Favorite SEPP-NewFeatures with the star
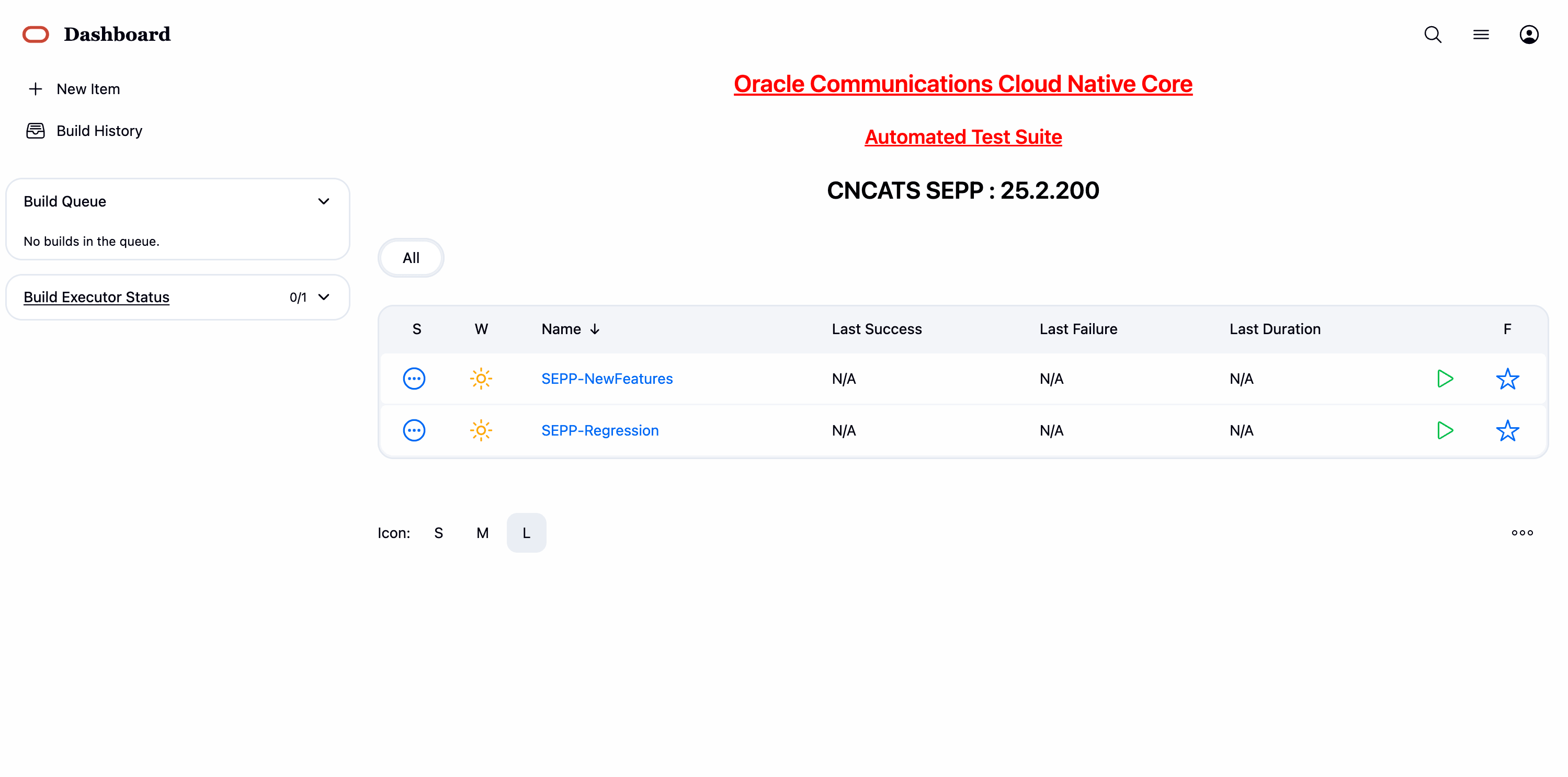 click(1507, 379)
